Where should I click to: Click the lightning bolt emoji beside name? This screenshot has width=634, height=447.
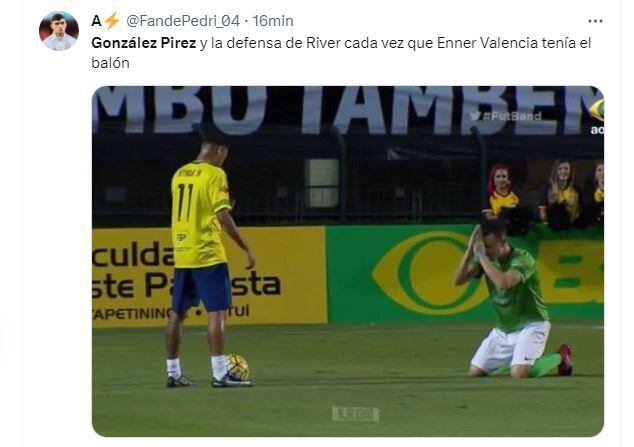coord(112,21)
